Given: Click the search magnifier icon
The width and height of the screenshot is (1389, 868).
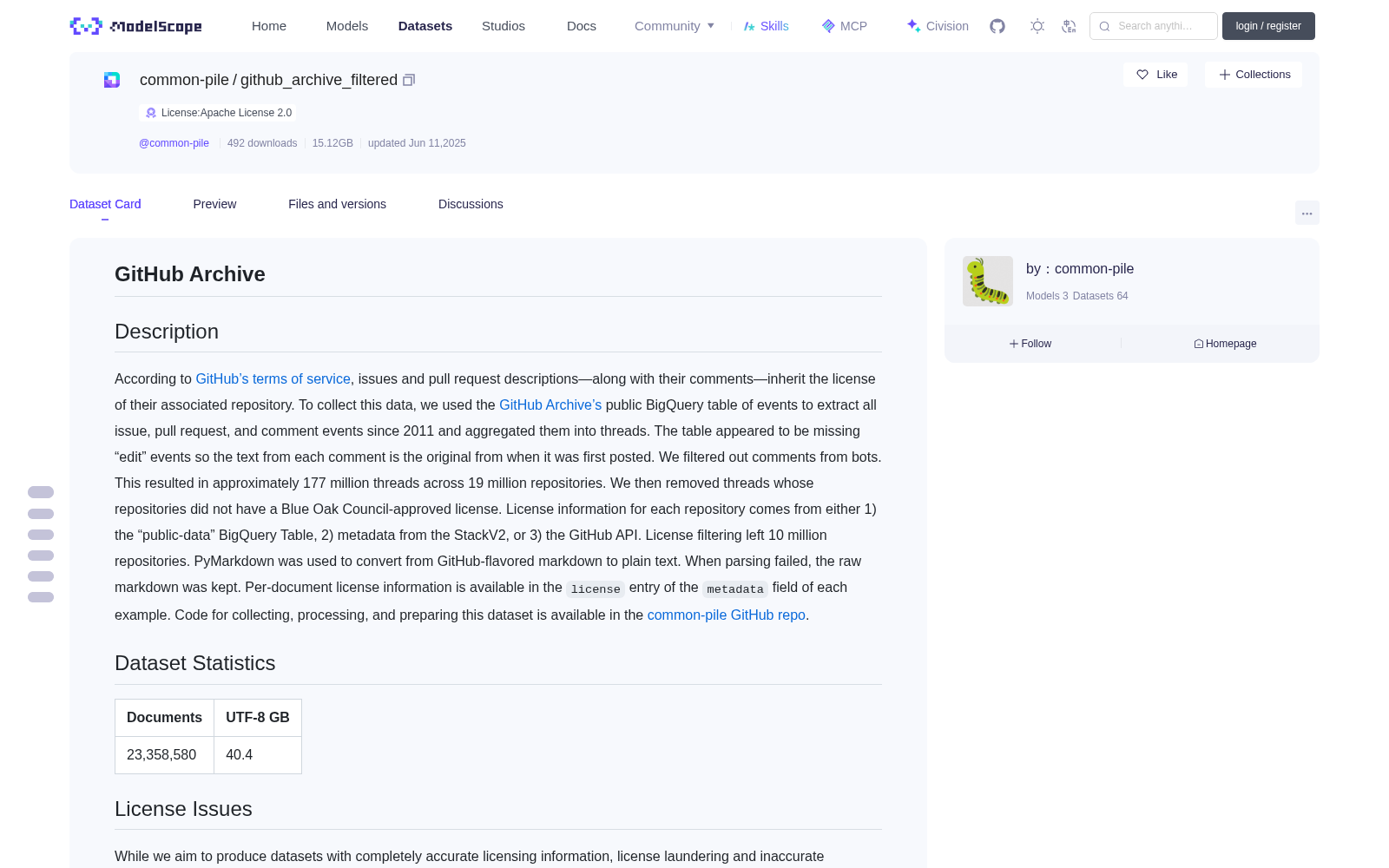Looking at the screenshot, I should [1104, 26].
